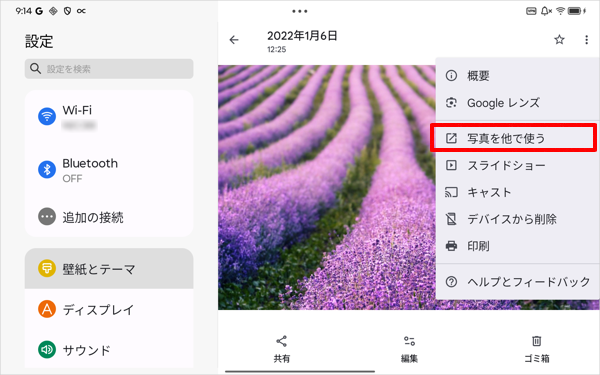Open 概要 info menu entry

pyautogui.click(x=517, y=75)
